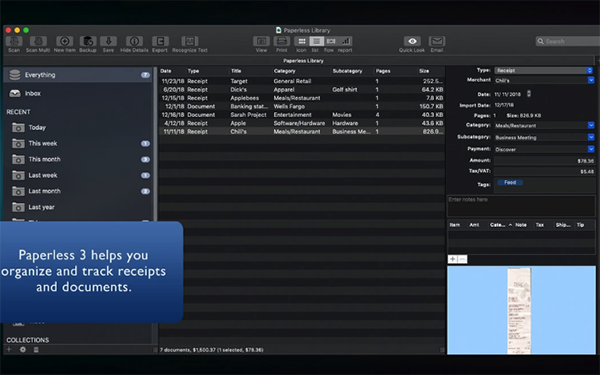Click the Date stepper arrows
600x375 pixels.
tap(529, 94)
